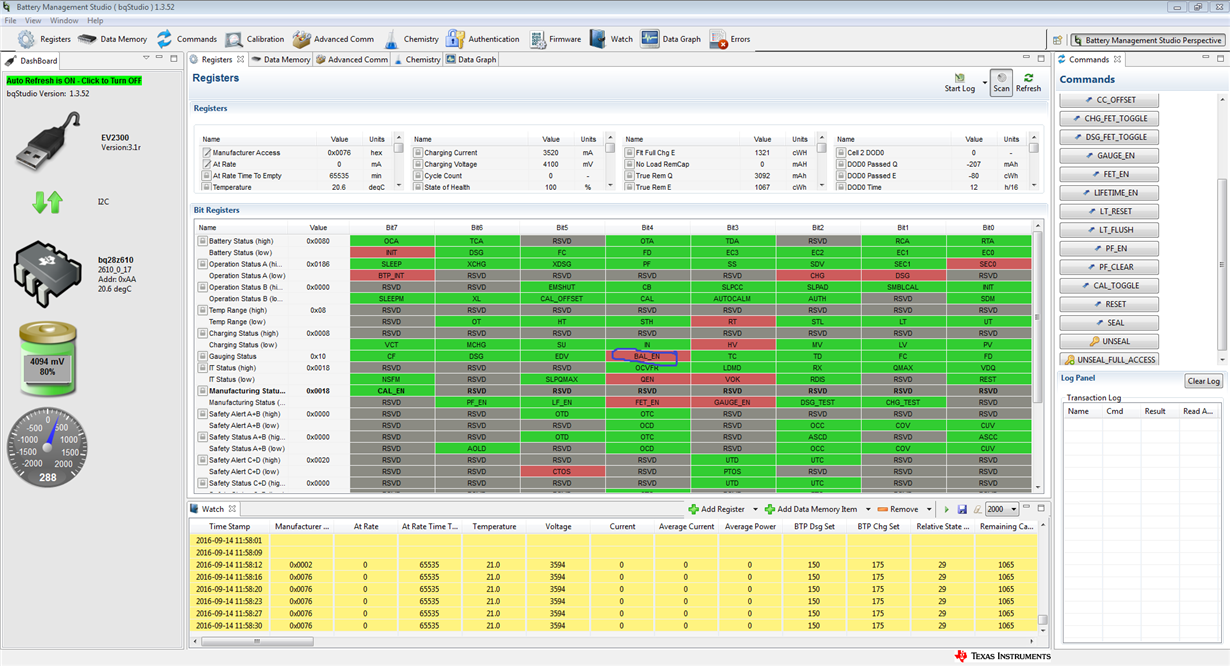This screenshot has height=666, width=1230.
Task: Click the Commands panel vertical scrollbar
Action: point(1221,265)
